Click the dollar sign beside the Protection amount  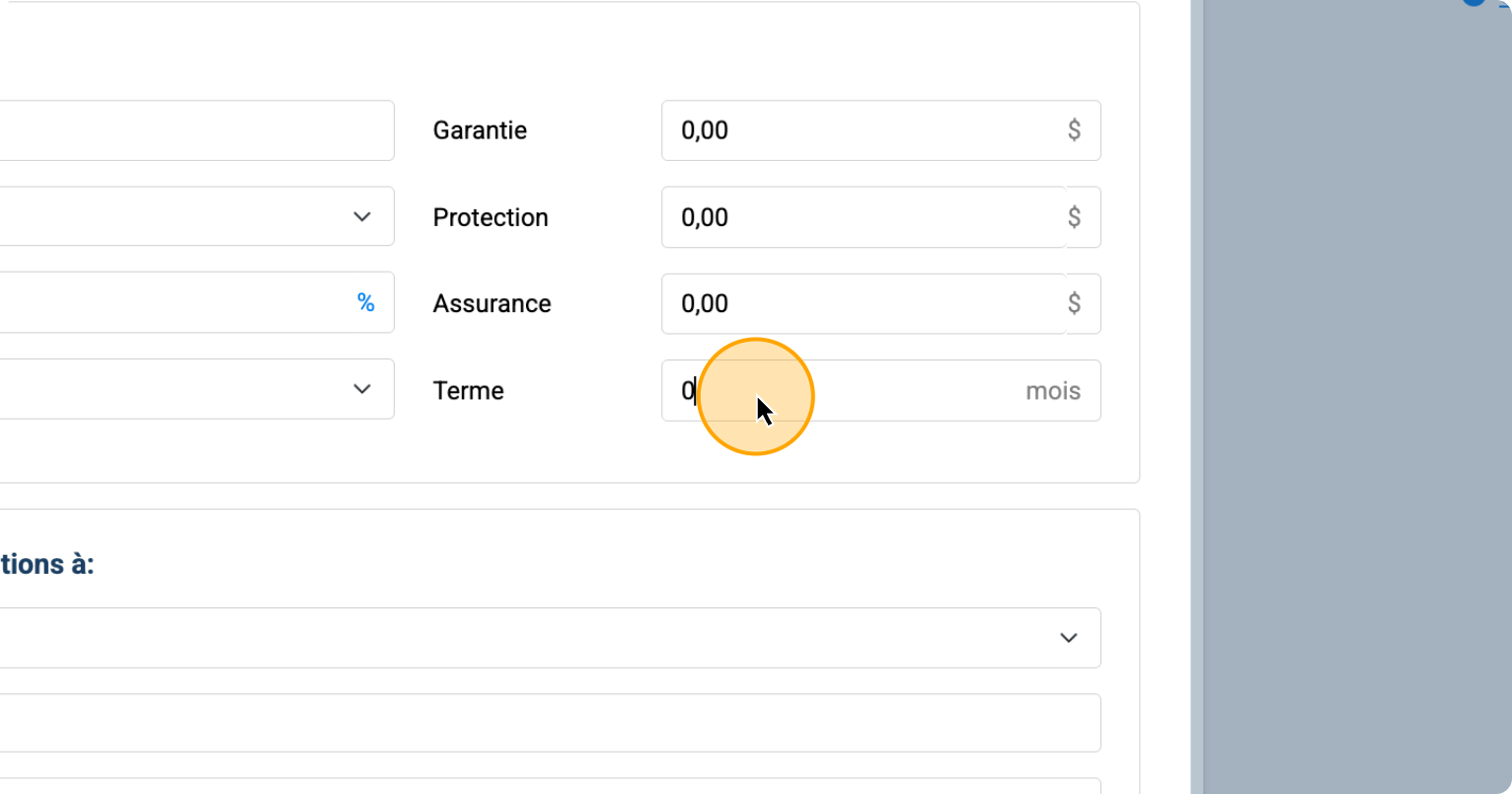point(1074,217)
